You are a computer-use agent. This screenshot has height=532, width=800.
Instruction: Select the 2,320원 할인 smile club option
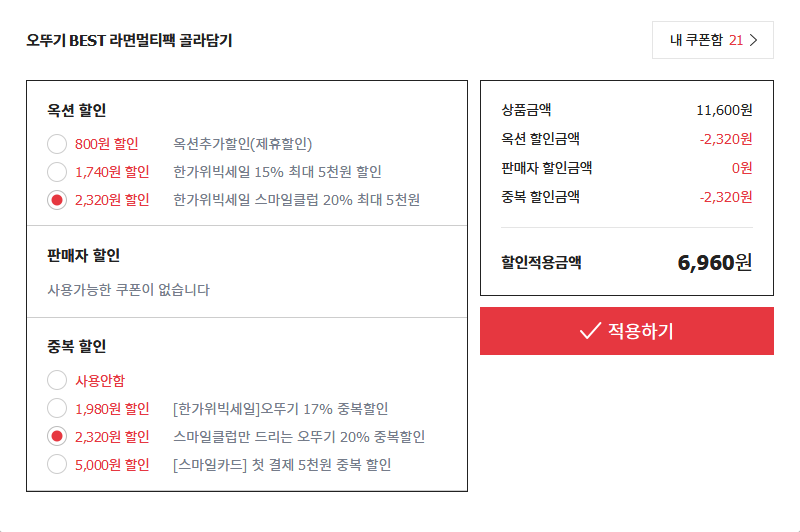tap(57, 200)
